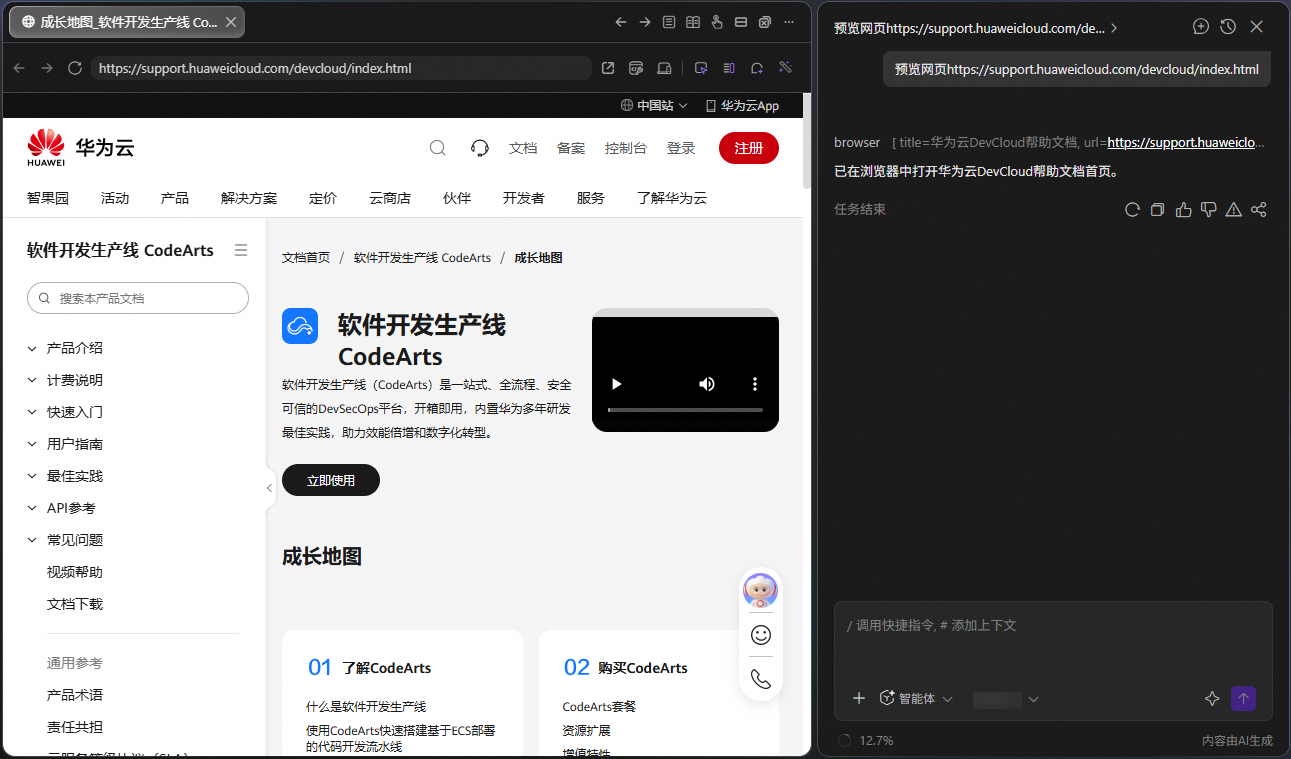Click the sparkle enhance prompt icon
This screenshot has width=1291, height=759.
1213,699
